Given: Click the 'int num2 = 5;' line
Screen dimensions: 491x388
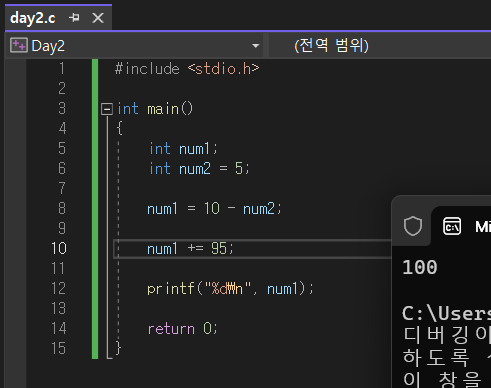Looking at the screenshot, I should pos(199,169).
